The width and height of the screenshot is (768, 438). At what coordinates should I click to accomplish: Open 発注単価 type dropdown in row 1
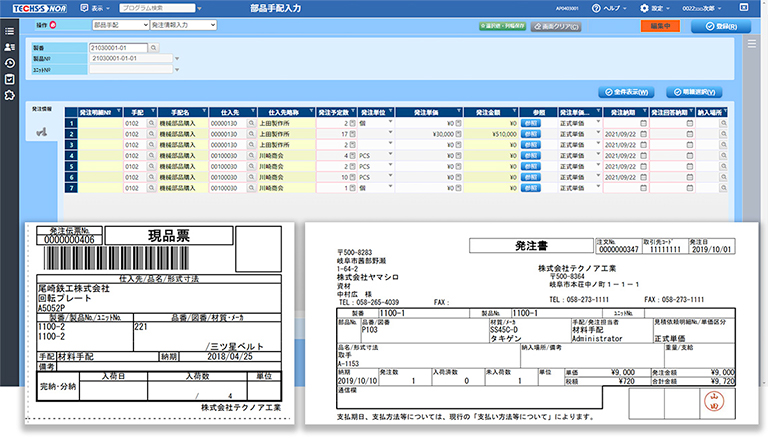coord(595,123)
